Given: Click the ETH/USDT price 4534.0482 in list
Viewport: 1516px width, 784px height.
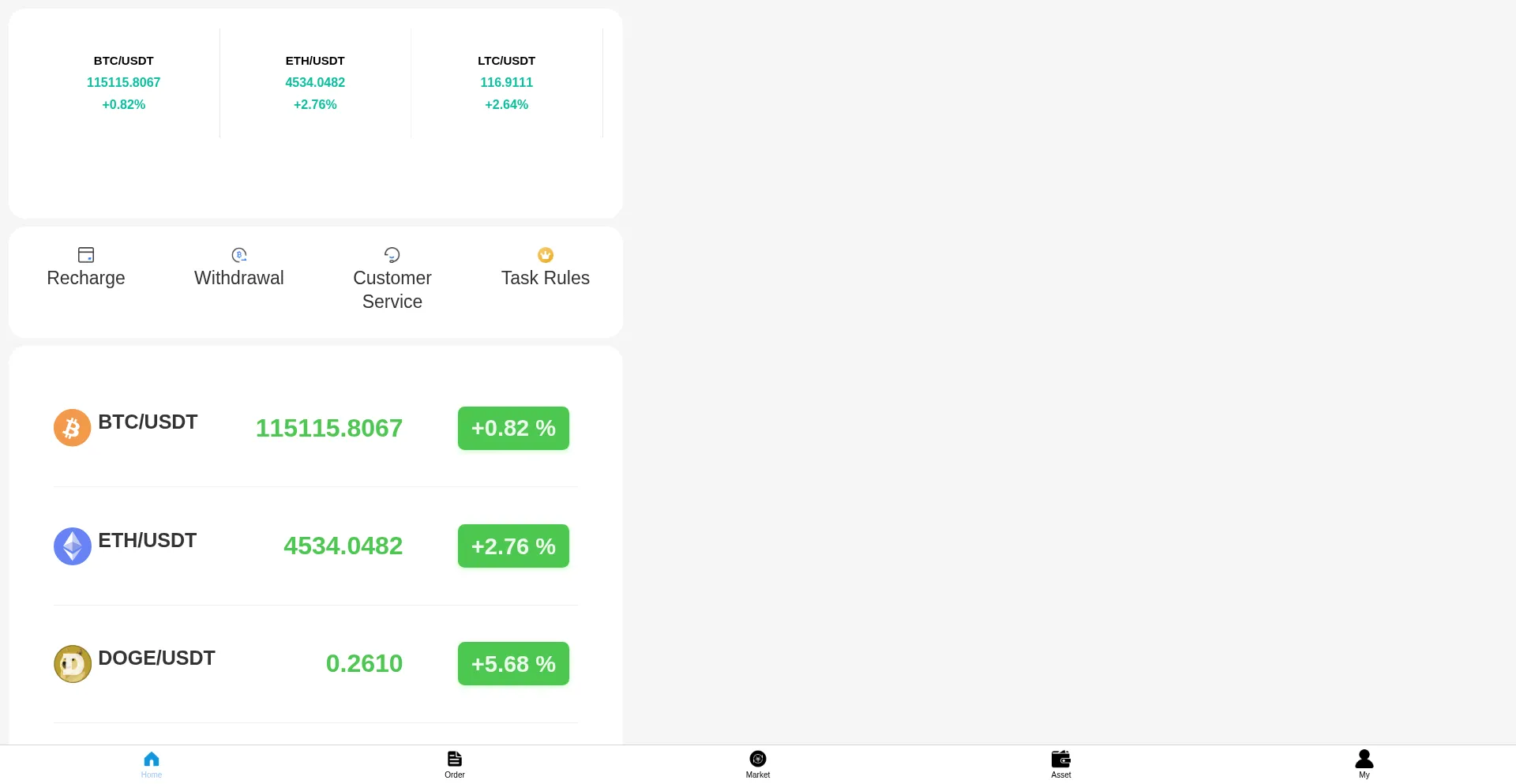Looking at the screenshot, I should tap(343, 546).
